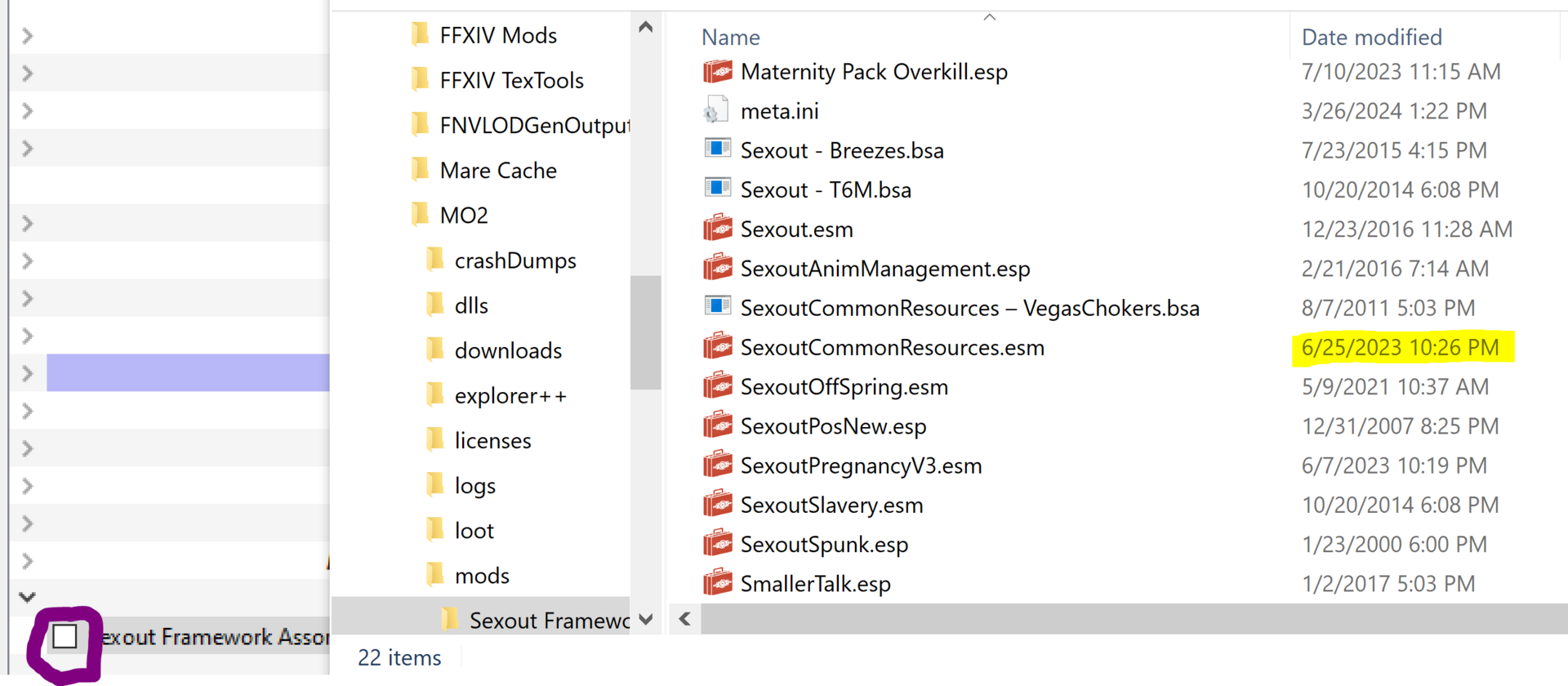Click the SexoutSpunk.esp plugin icon
1568x686 pixels.
pos(718,544)
